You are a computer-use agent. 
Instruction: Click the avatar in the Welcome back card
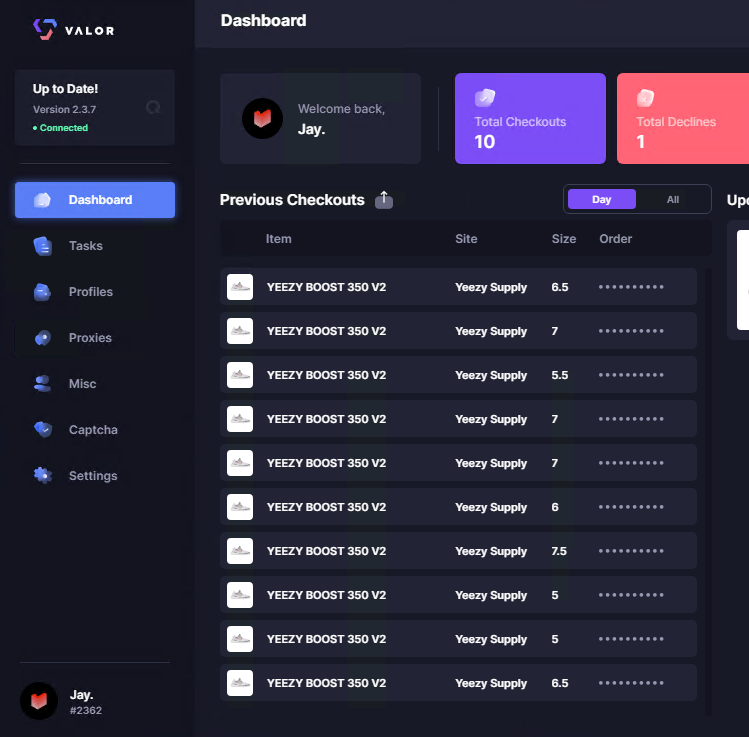click(262, 118)
